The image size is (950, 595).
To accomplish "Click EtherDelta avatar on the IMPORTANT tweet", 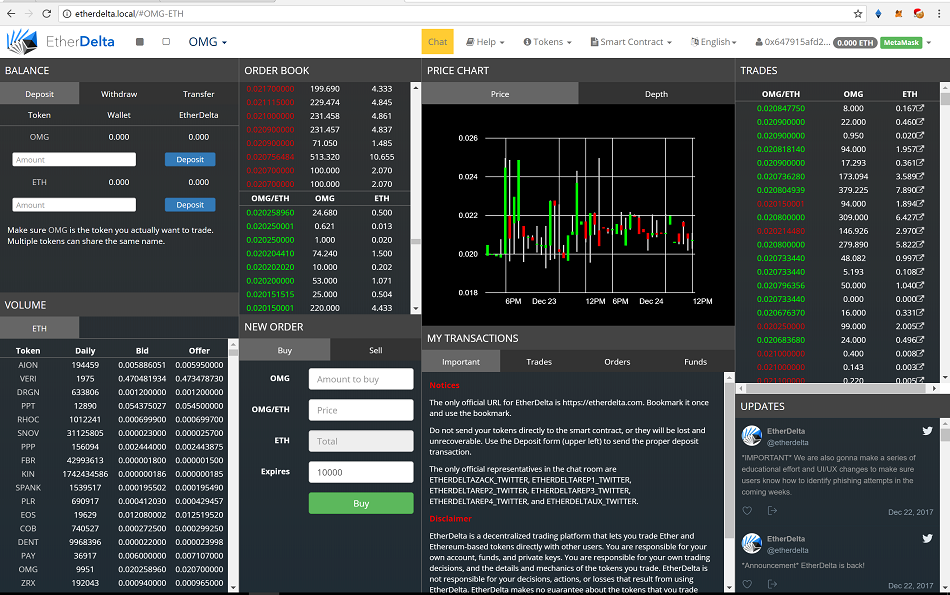I will coord(752,436).
